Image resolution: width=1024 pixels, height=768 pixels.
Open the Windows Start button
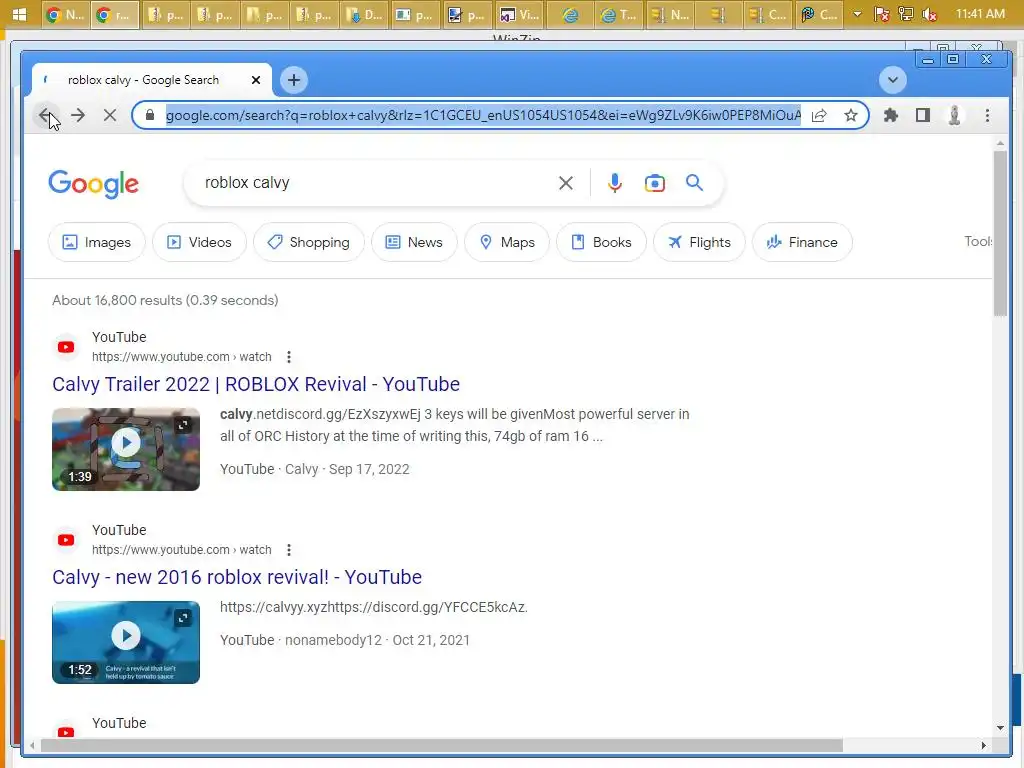pos(20,14)
